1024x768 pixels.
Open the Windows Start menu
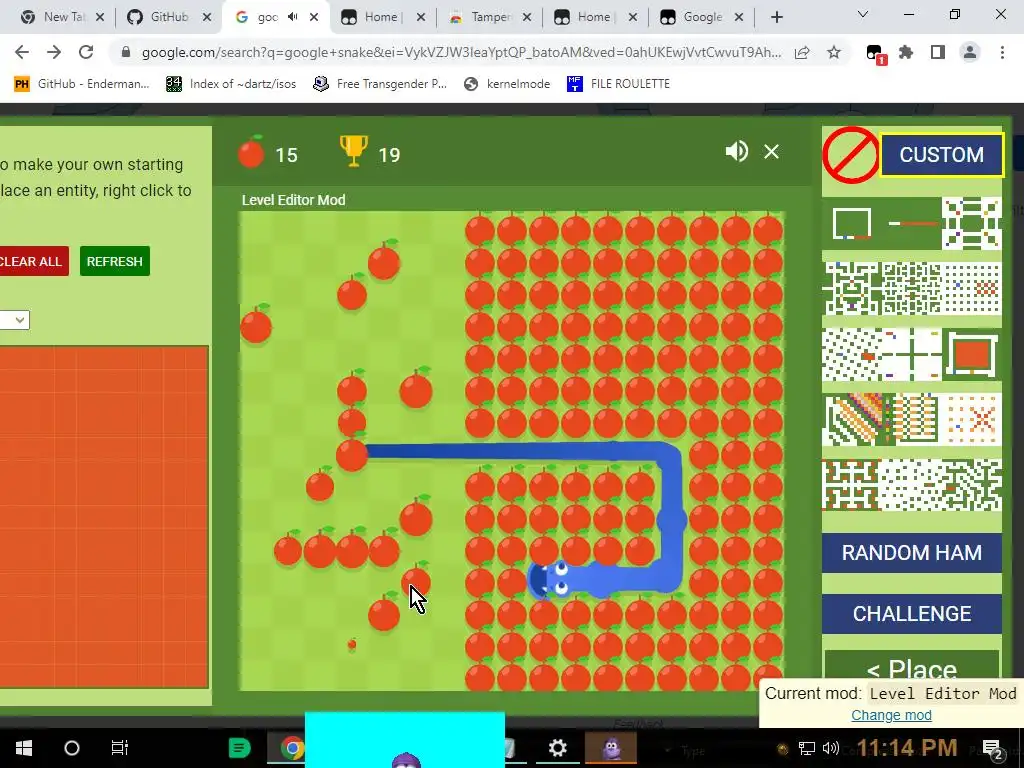click(24, 748)
